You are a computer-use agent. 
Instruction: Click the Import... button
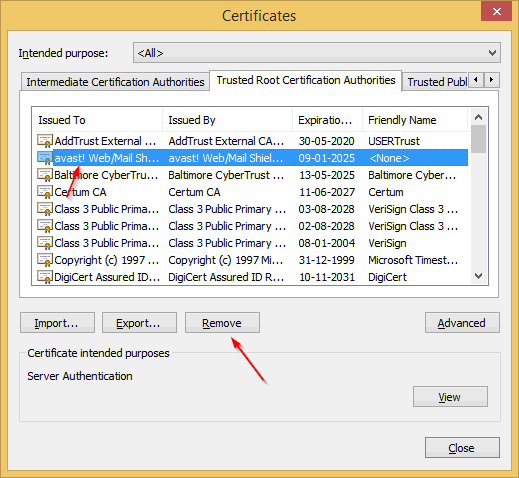[57, 323]
